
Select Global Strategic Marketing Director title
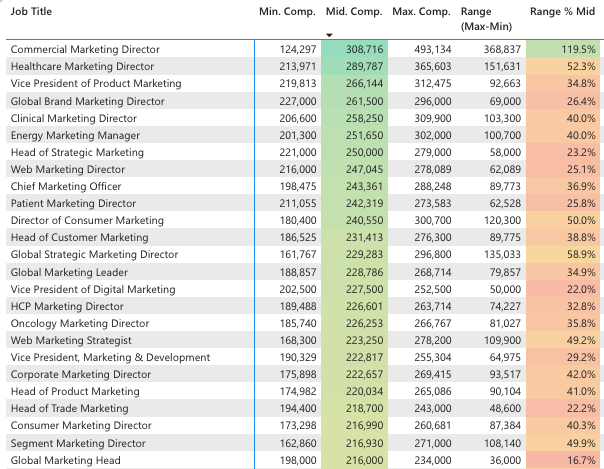pyautogui.click(x=94, y=254)
